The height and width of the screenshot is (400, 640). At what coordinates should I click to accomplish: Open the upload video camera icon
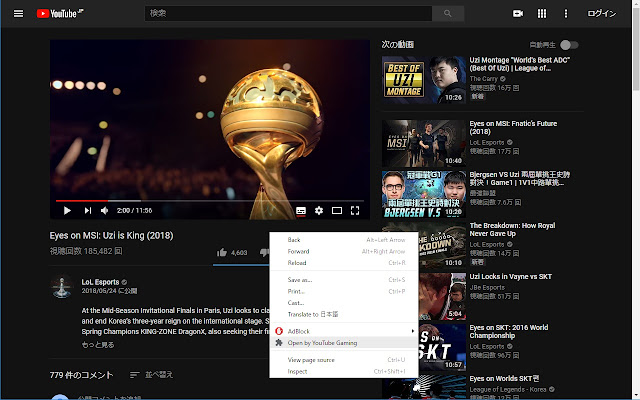518,13
